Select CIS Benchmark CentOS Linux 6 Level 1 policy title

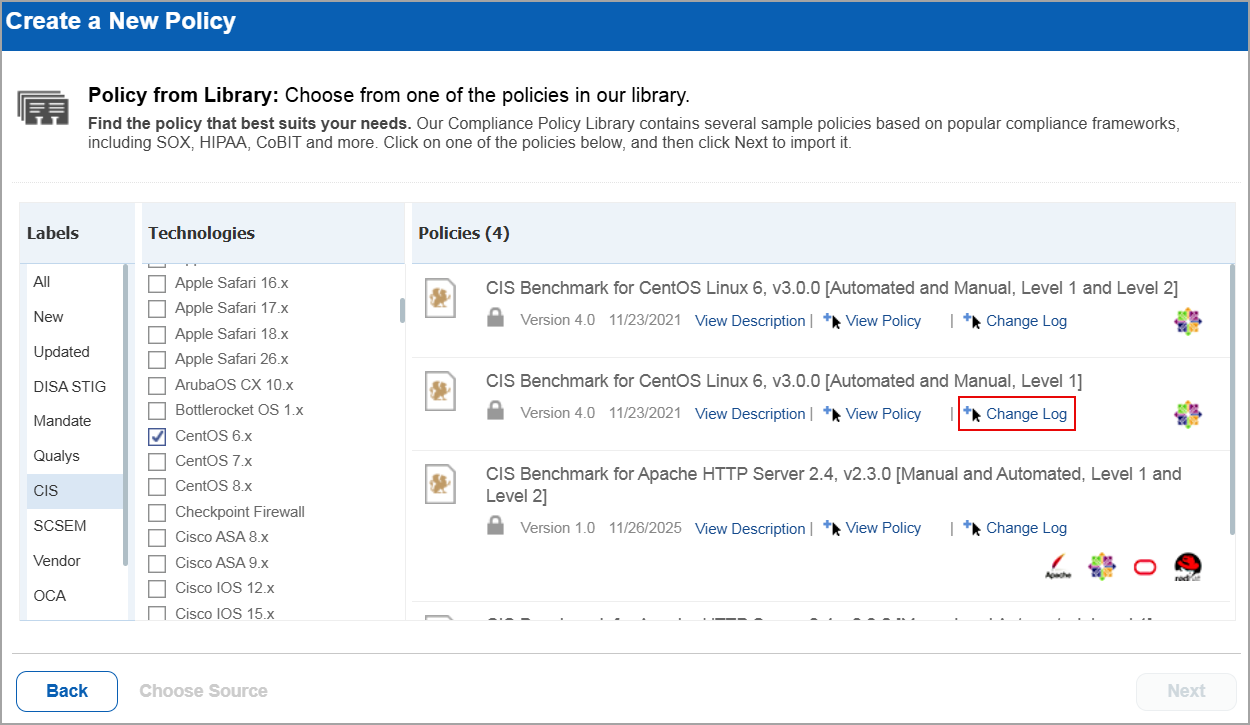pos(783,381)
